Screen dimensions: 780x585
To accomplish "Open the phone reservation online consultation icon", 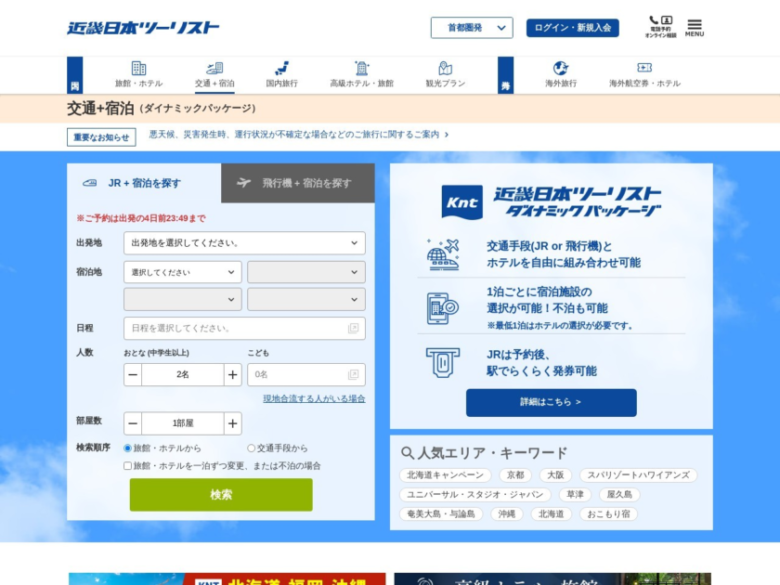I will point(661,27).
